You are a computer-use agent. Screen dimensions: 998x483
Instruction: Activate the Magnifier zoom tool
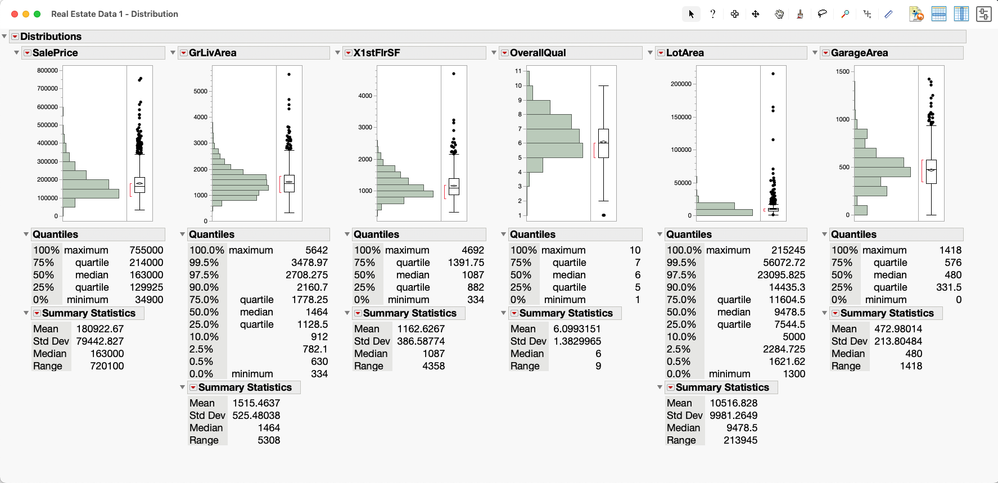(x=845, y=14)
